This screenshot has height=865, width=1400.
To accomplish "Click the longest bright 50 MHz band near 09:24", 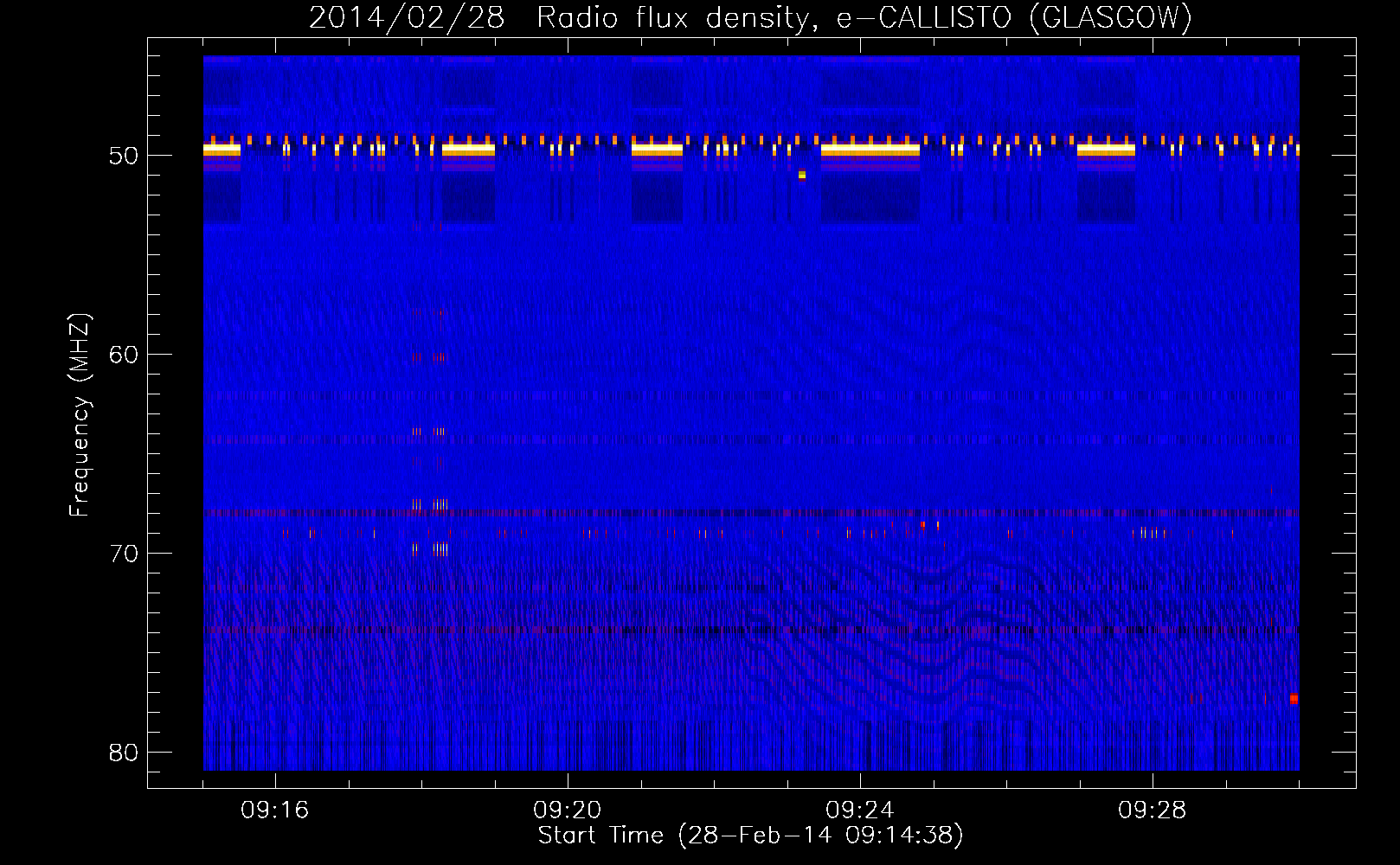I will 870,150.
